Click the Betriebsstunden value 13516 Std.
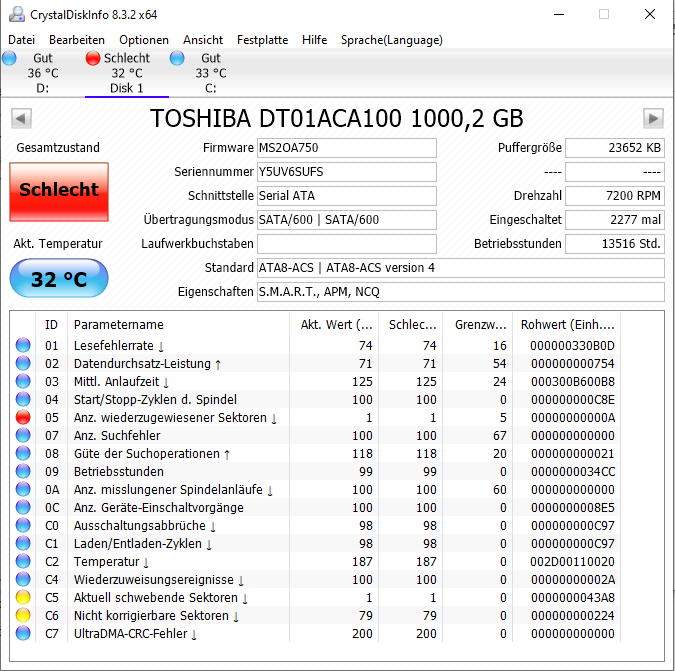 (615, 244)
